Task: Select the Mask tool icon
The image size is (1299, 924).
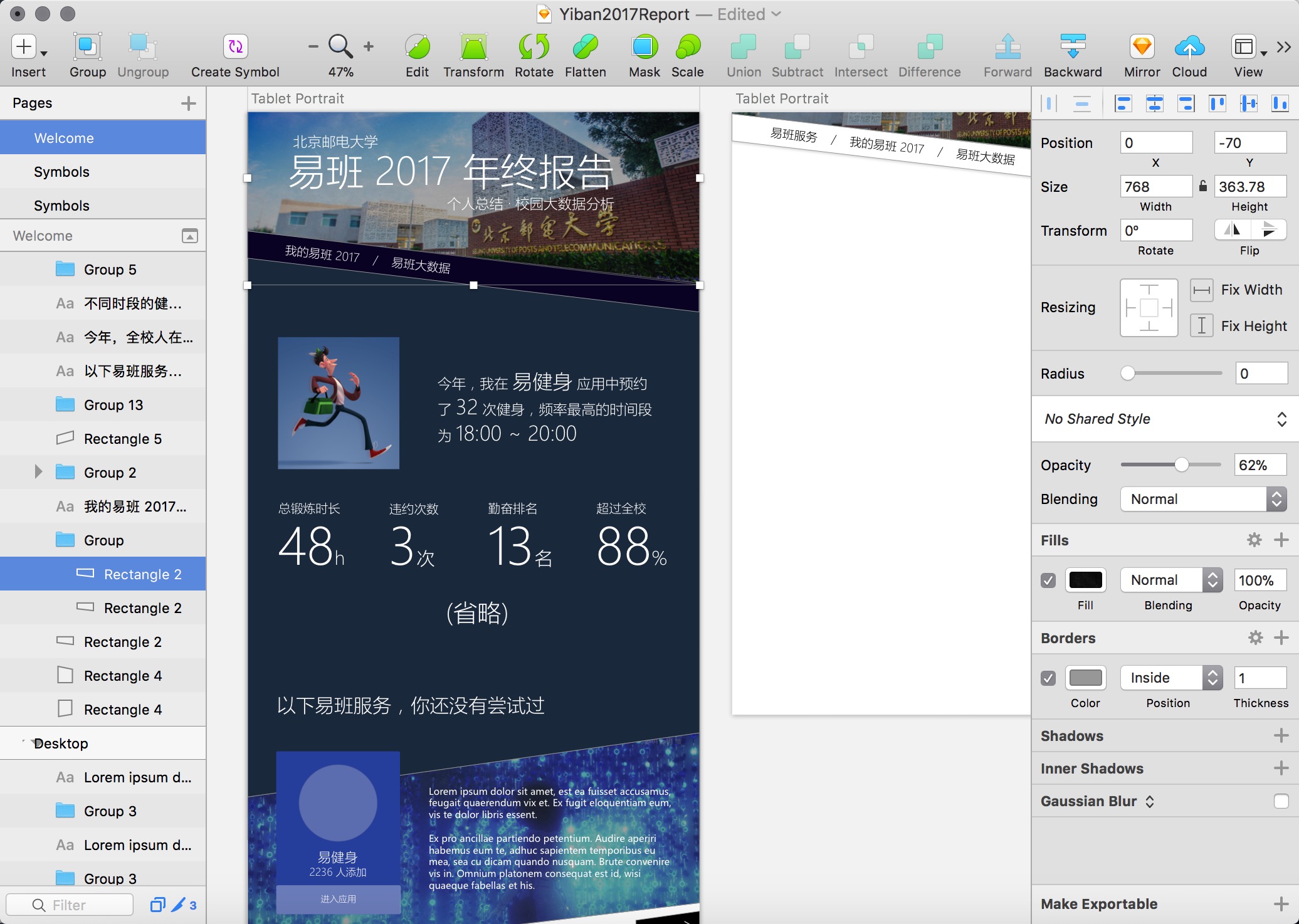Action: point(644,46)
